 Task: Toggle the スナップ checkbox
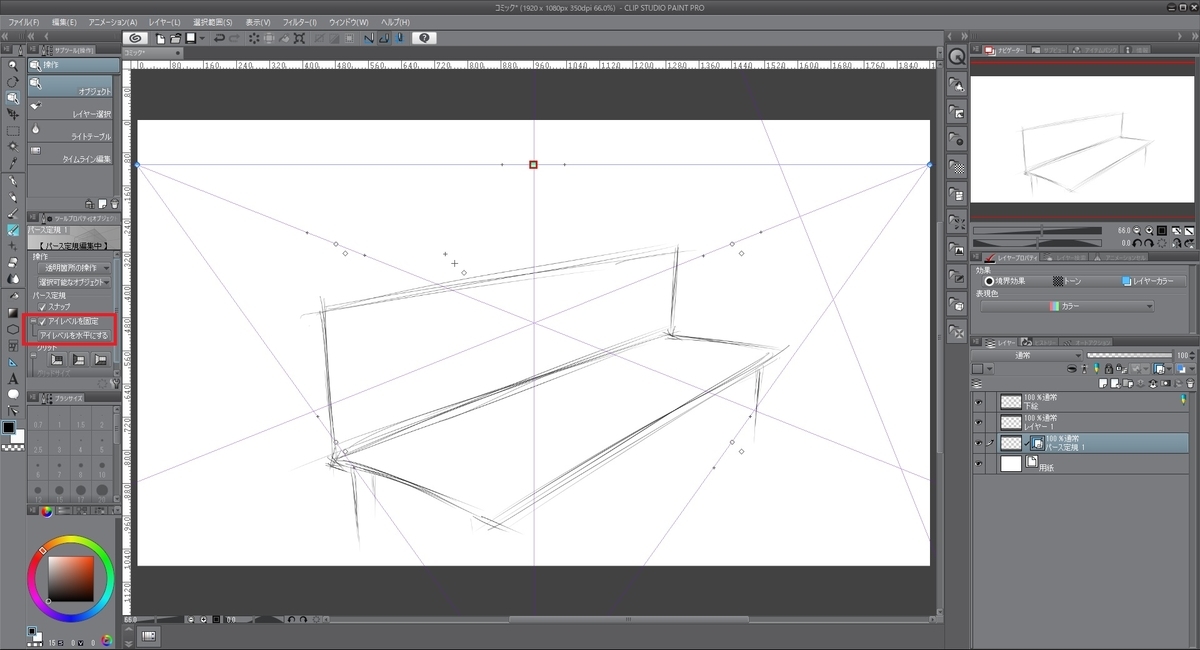click(x=41, y=307)
